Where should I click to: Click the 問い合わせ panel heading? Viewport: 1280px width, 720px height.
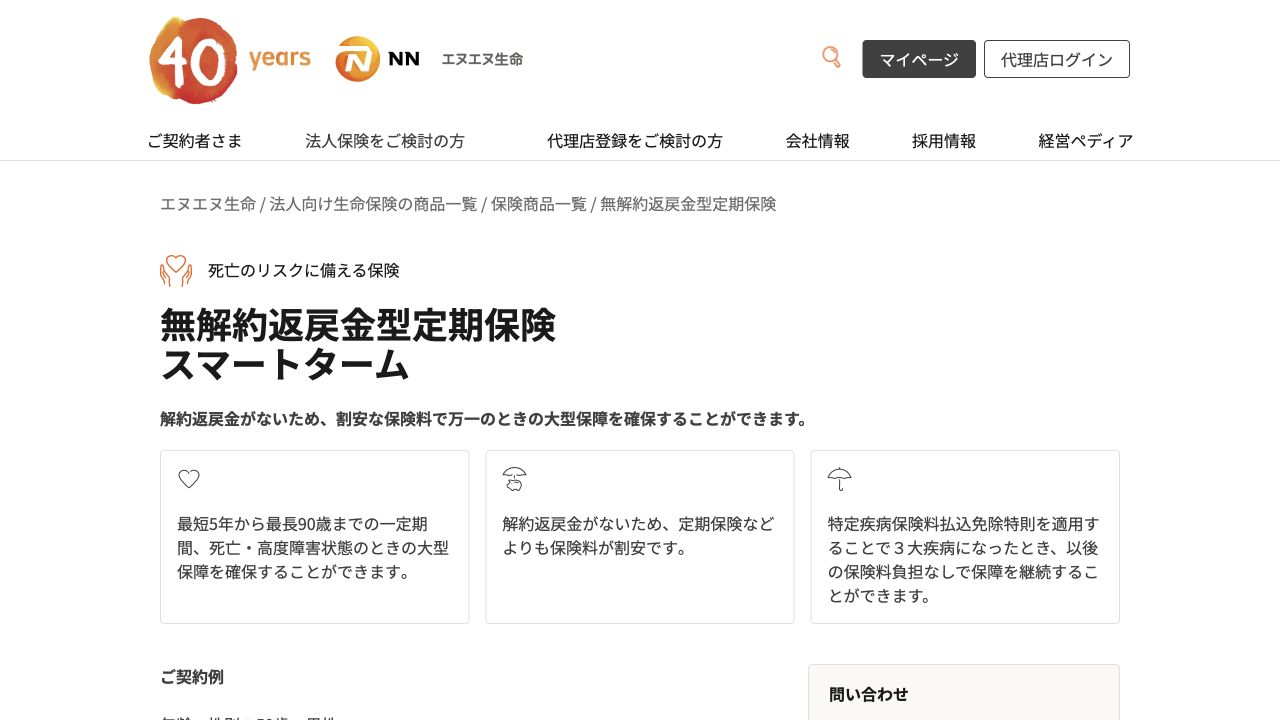869,694
